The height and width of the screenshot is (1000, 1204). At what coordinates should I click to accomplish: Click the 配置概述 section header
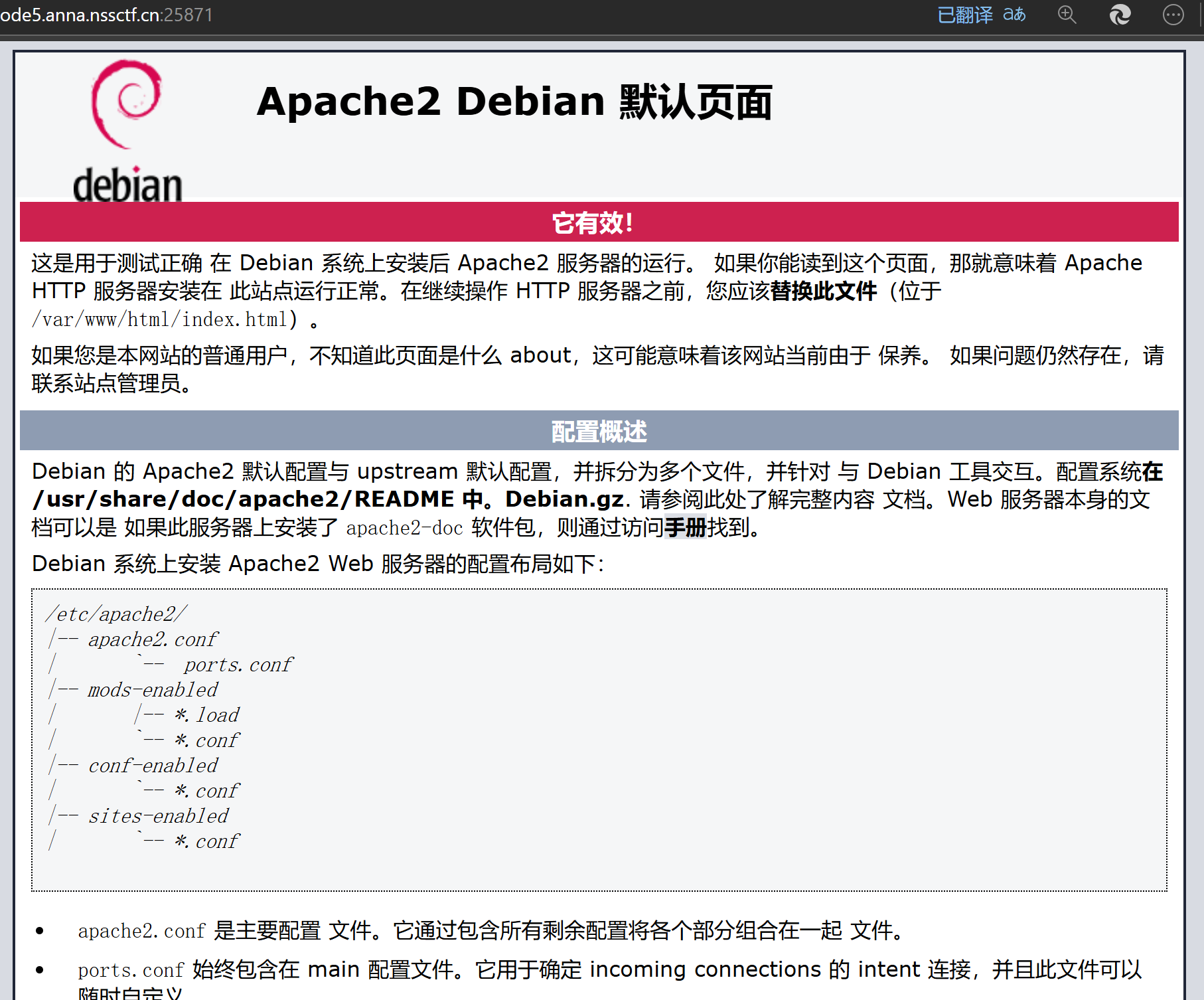(x=599, y=431)
